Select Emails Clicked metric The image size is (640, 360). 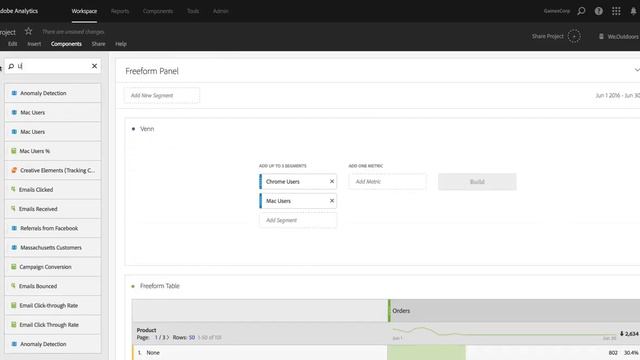coord(53,190)
